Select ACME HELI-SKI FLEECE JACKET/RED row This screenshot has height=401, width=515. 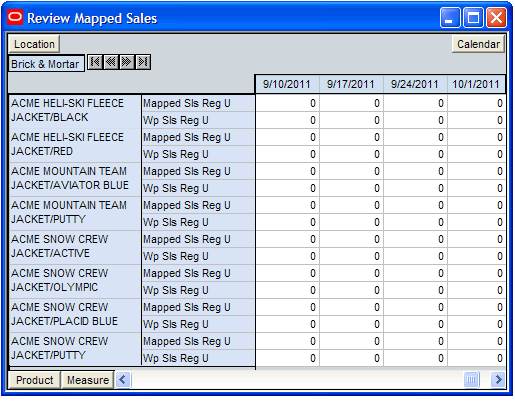[75, 145]
